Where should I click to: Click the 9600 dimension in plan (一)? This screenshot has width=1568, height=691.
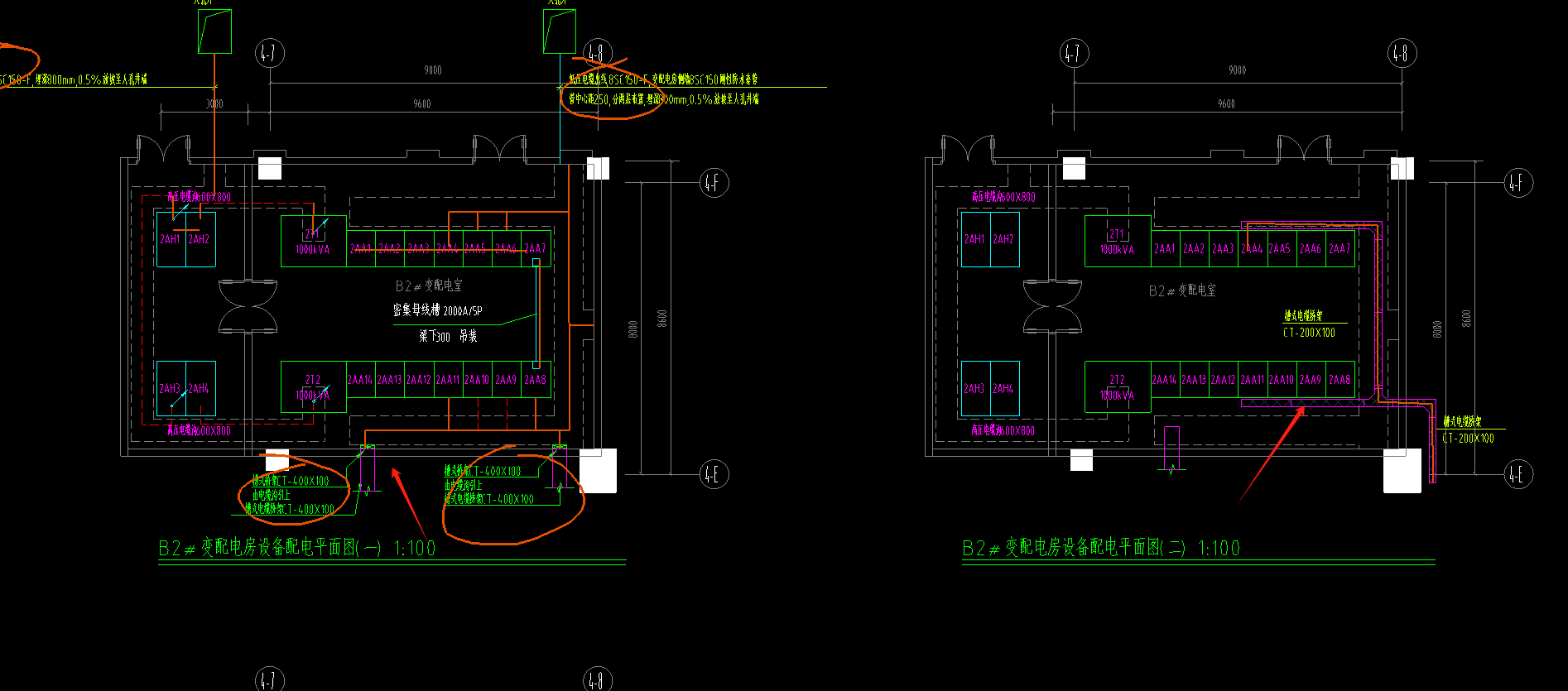(x=422, y=104)
